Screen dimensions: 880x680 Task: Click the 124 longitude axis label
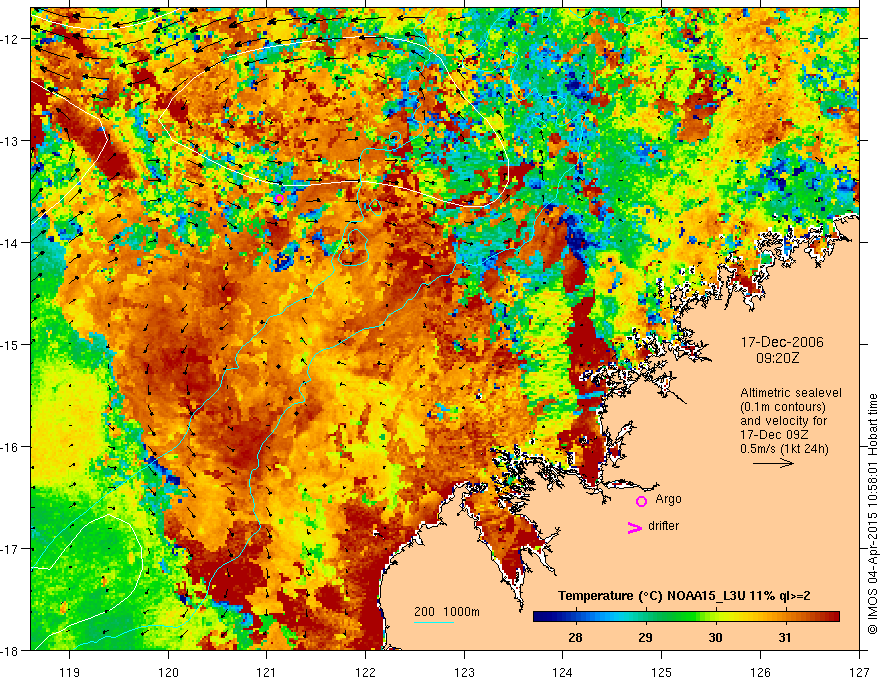coord(563,672)
